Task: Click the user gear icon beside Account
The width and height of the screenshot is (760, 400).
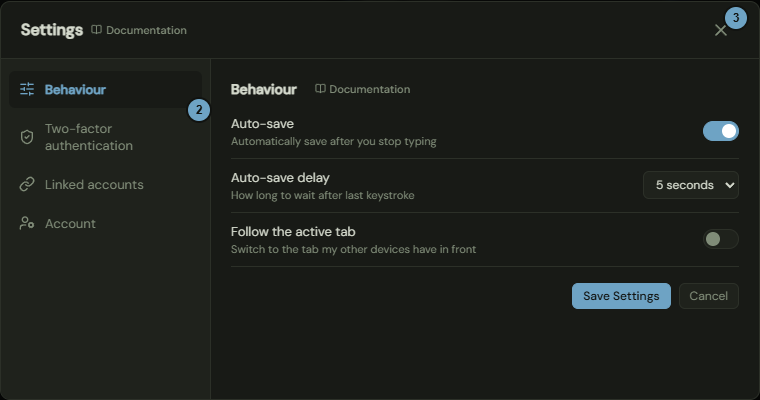Action: pyautogui.click(x=27, y=223)
